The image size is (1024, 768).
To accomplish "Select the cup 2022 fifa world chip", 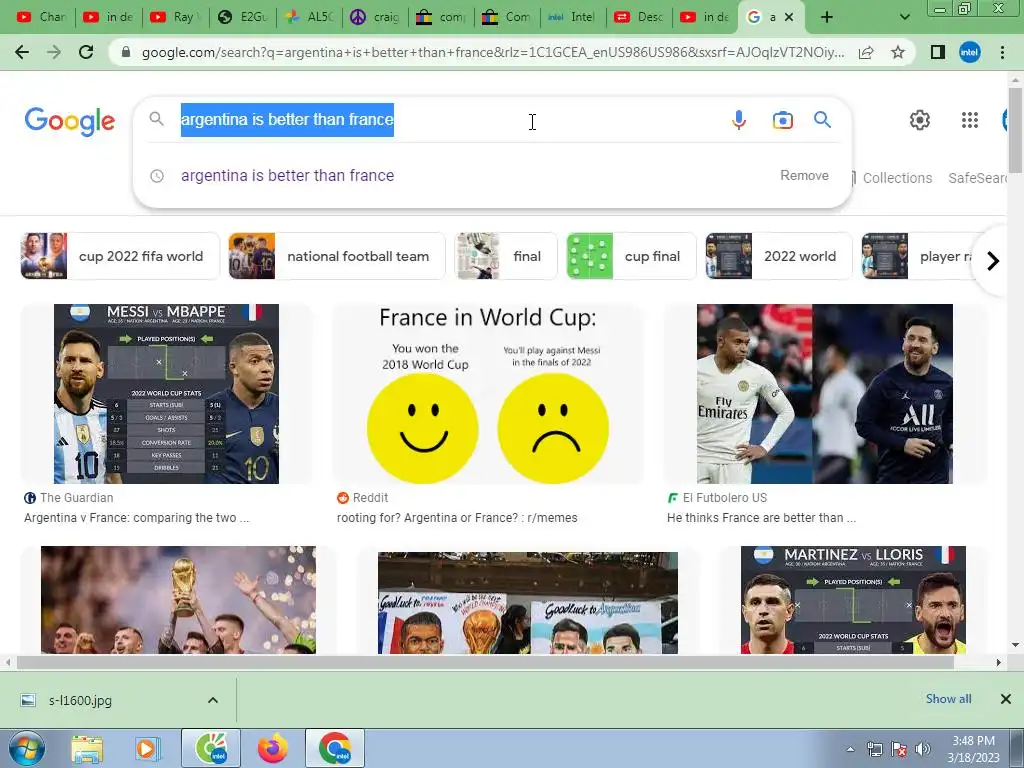I will (120, 256).
